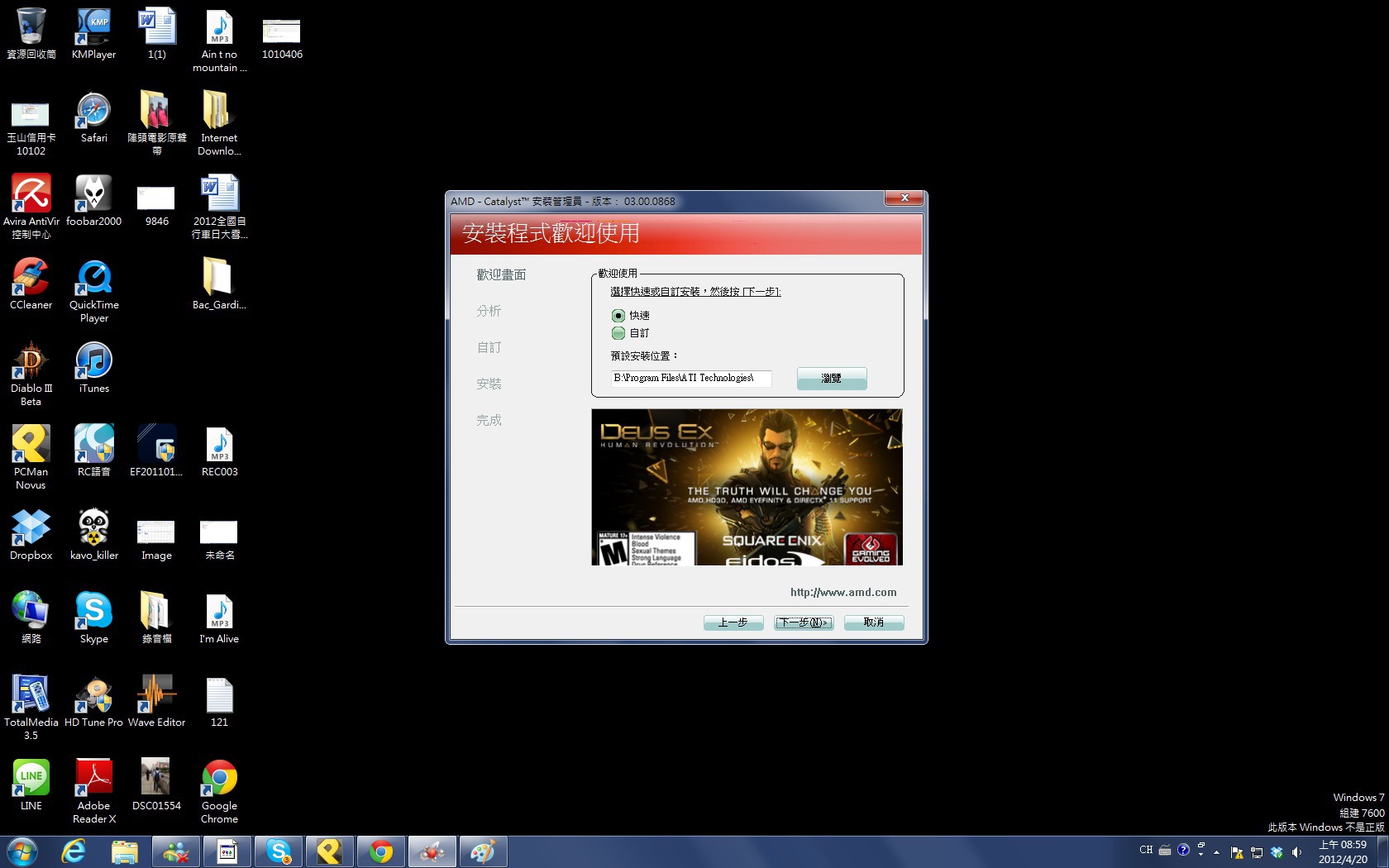
Task: Click the 上一步 (Back) button
Action: (x=733, y=622)
